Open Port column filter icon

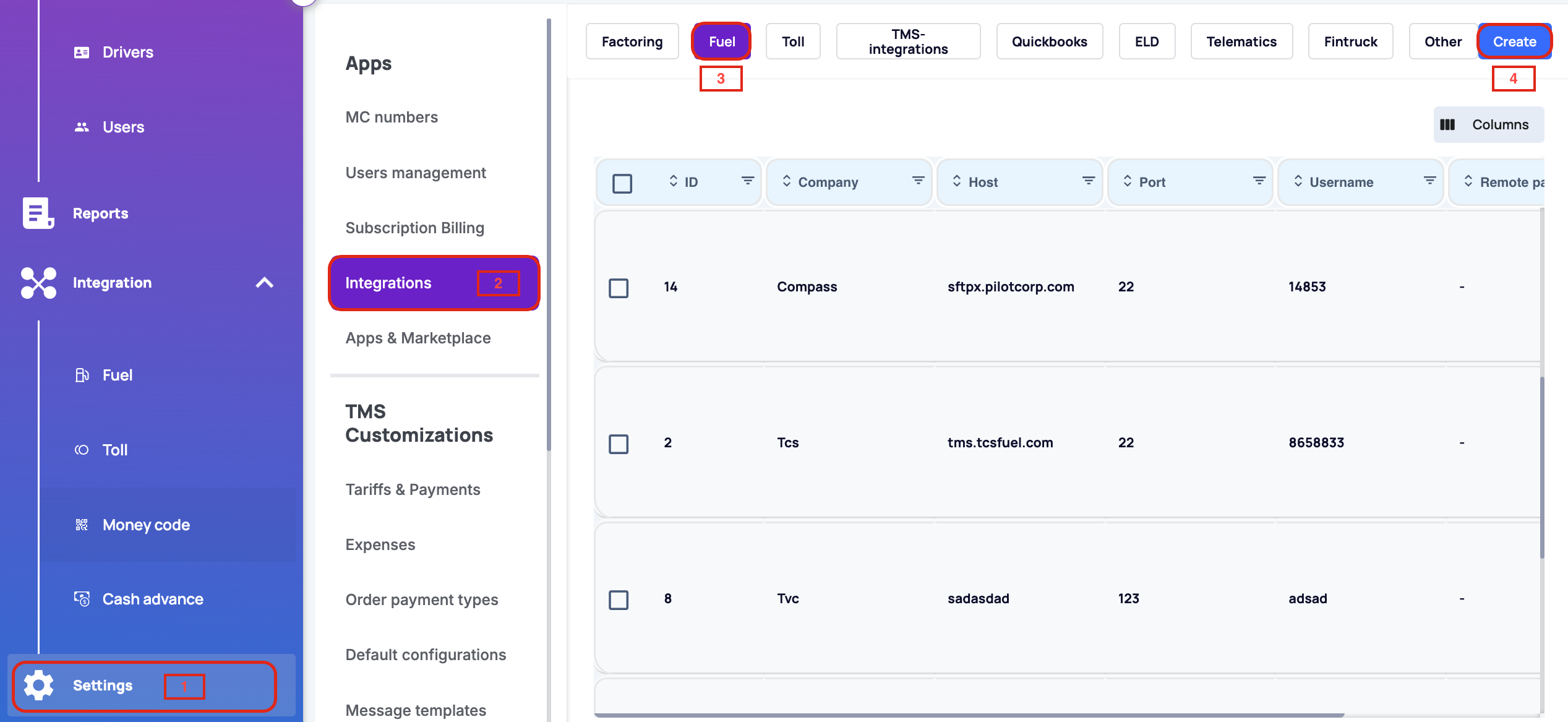pos(1259,181)
